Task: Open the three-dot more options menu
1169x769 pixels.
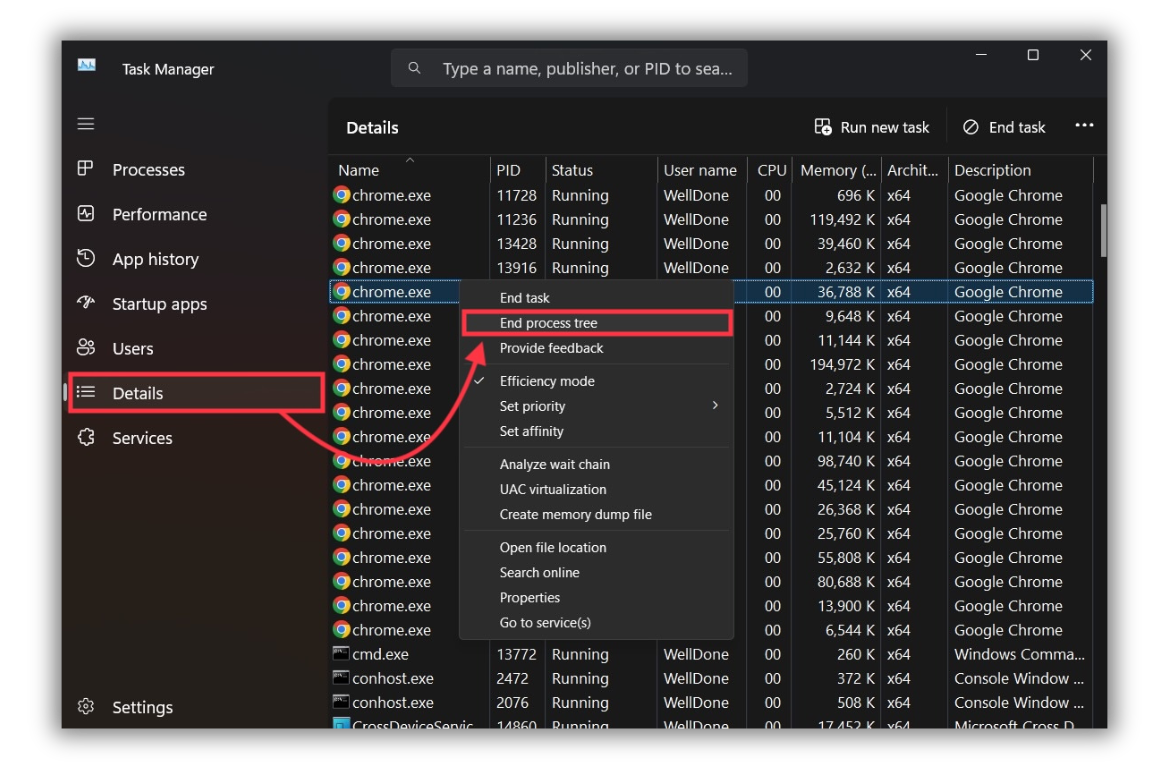Action: 1084,125
